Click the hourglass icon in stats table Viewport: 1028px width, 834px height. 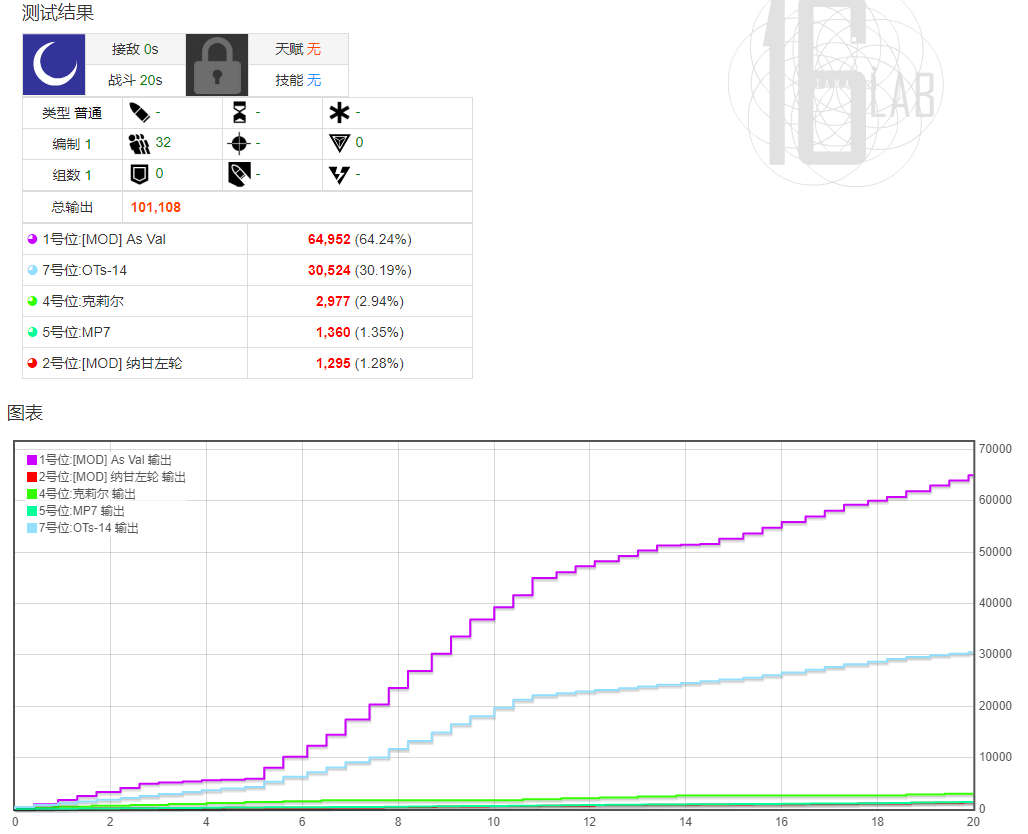(239, 112)
